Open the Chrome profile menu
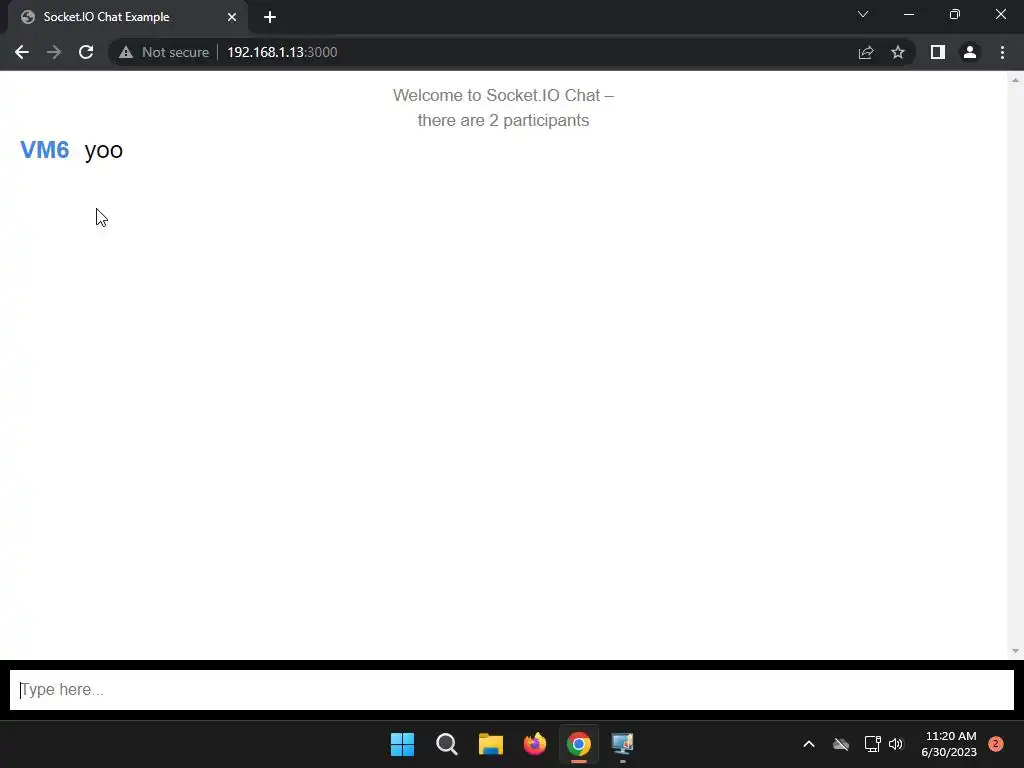Image resolution: width=1024 pixels, height=768 pixels. tap(970, 52)
